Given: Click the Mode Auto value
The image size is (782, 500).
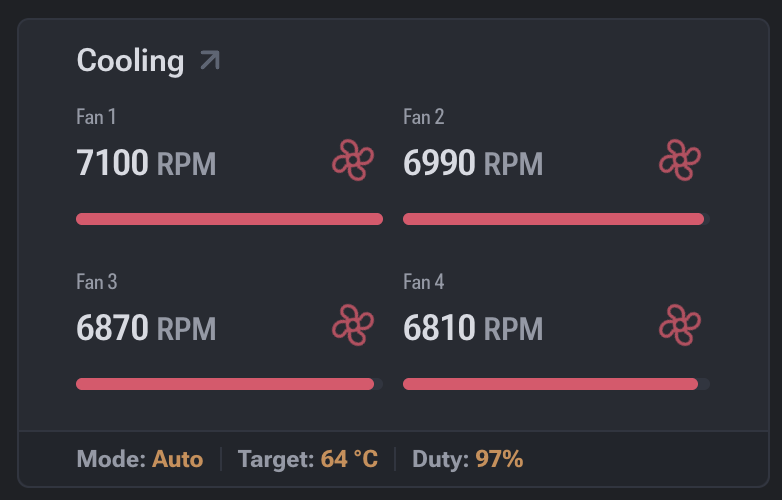Looking at the screenshot, I should 177,460.
